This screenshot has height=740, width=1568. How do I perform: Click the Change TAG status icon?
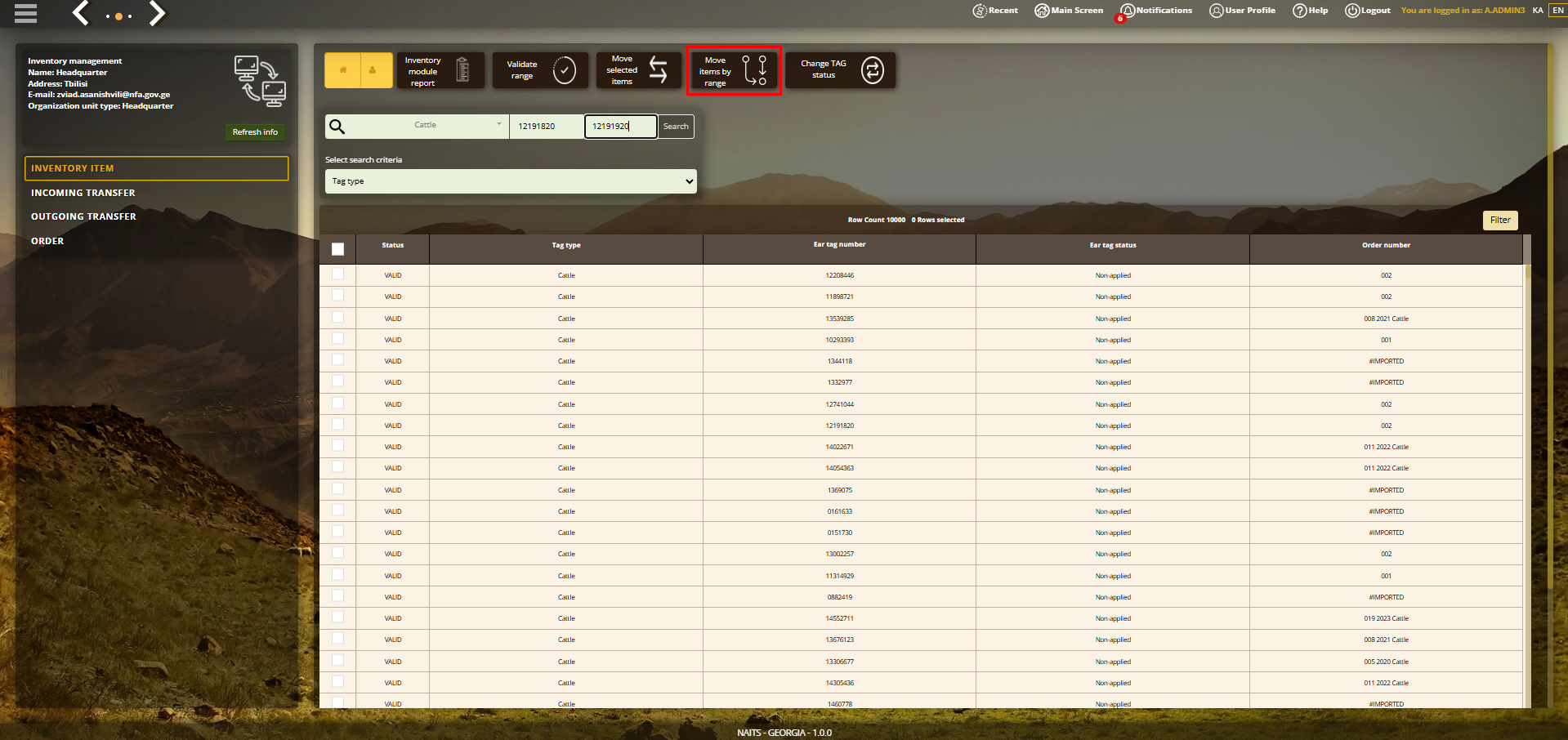[873, 70]
